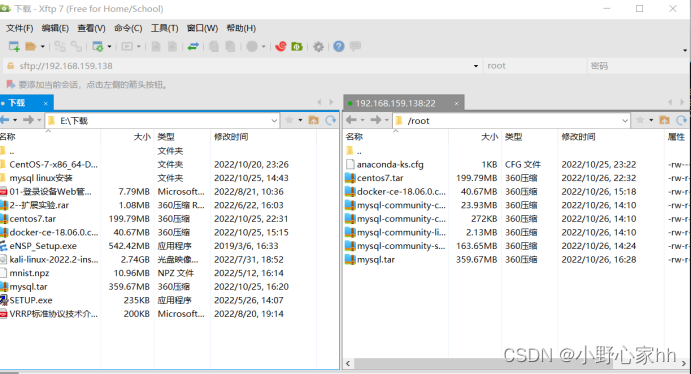The width and height of the screenshot is (691, 374).
Task: Select eNSP_Setup.exe in local pane
Action: (43, 246)
